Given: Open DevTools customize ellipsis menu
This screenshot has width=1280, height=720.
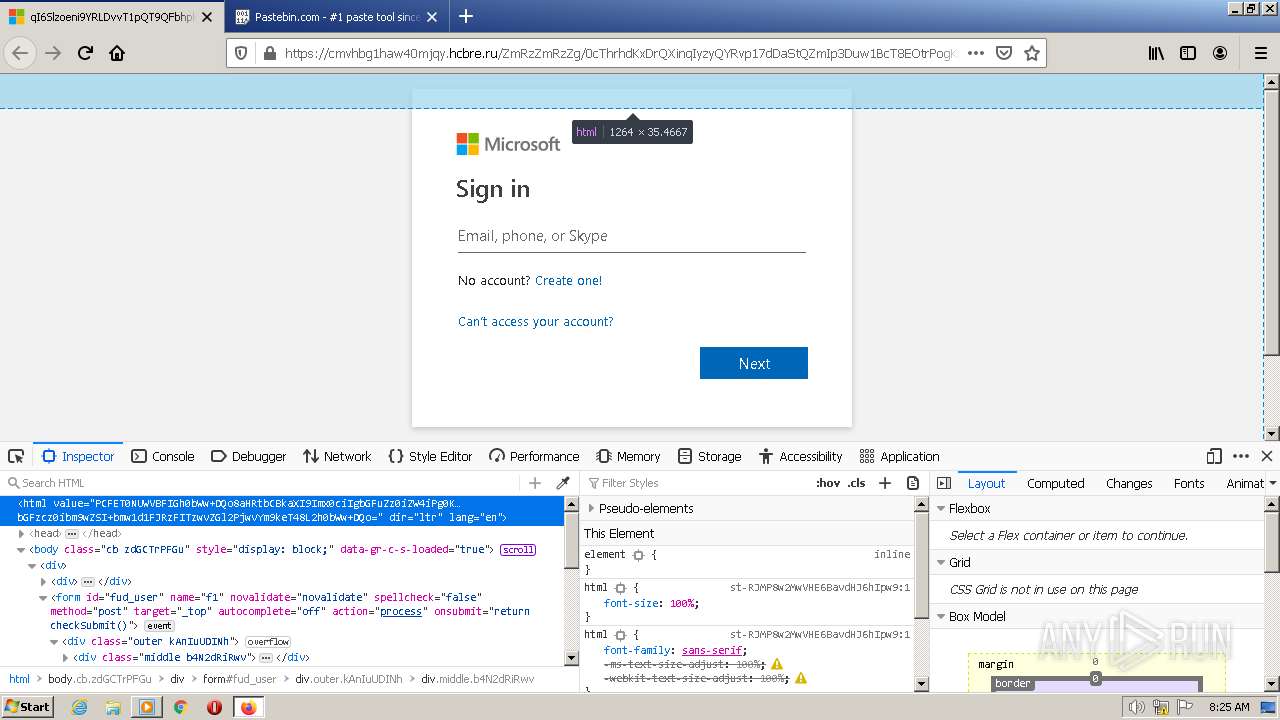Looking at the screenshot, I should [1241, 456].
